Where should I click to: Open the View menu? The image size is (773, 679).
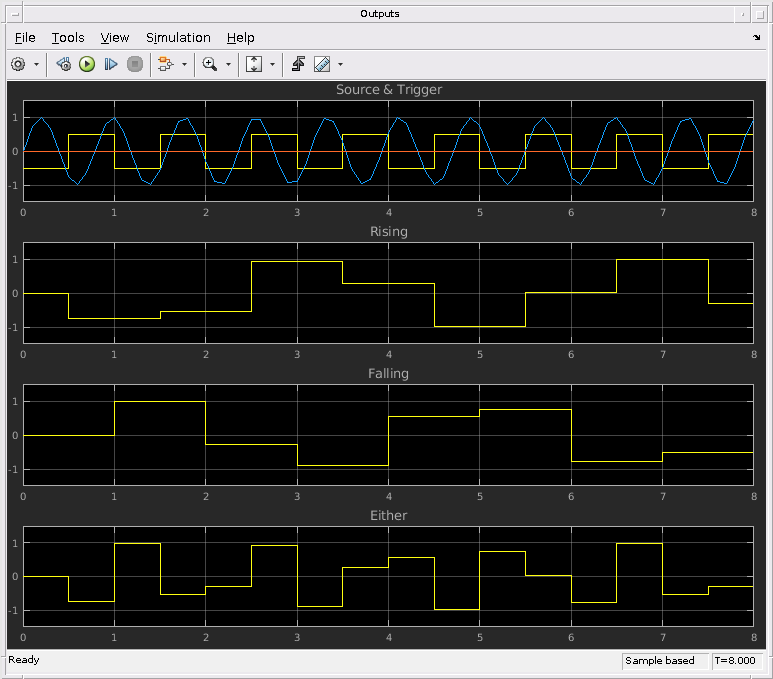click(x=115, y=37)
